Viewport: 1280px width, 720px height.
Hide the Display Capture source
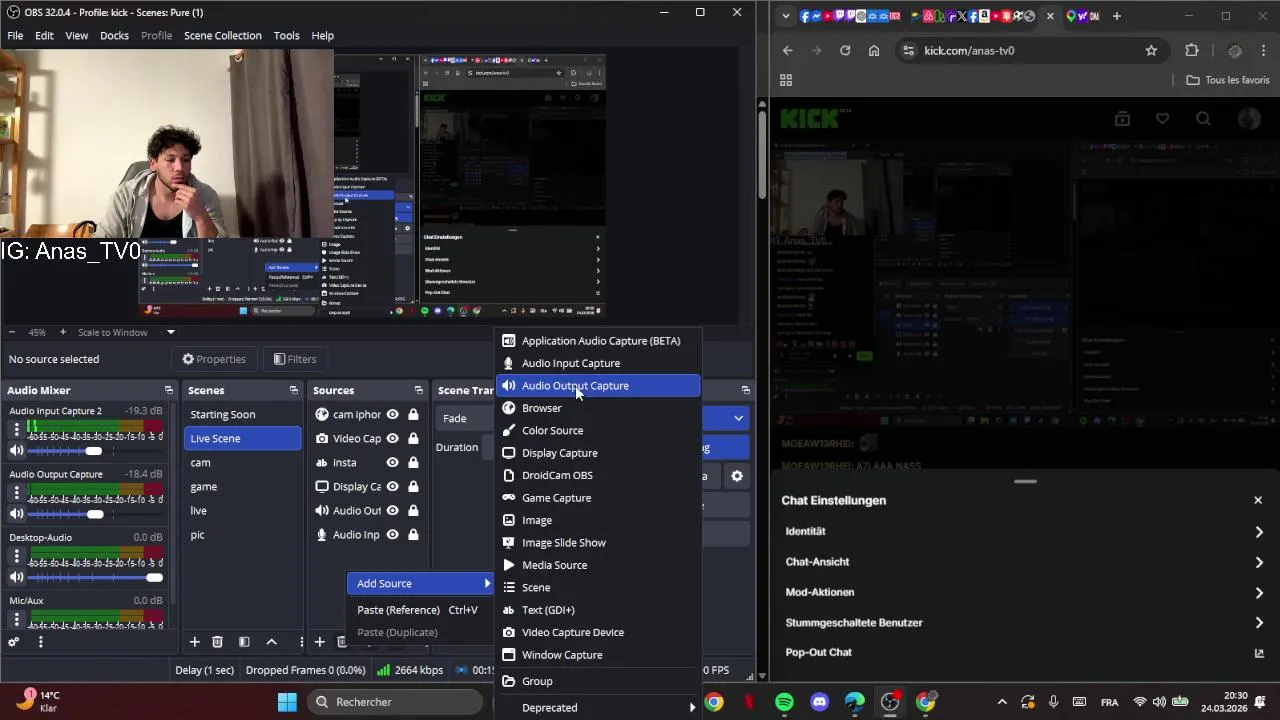[392, 486]
